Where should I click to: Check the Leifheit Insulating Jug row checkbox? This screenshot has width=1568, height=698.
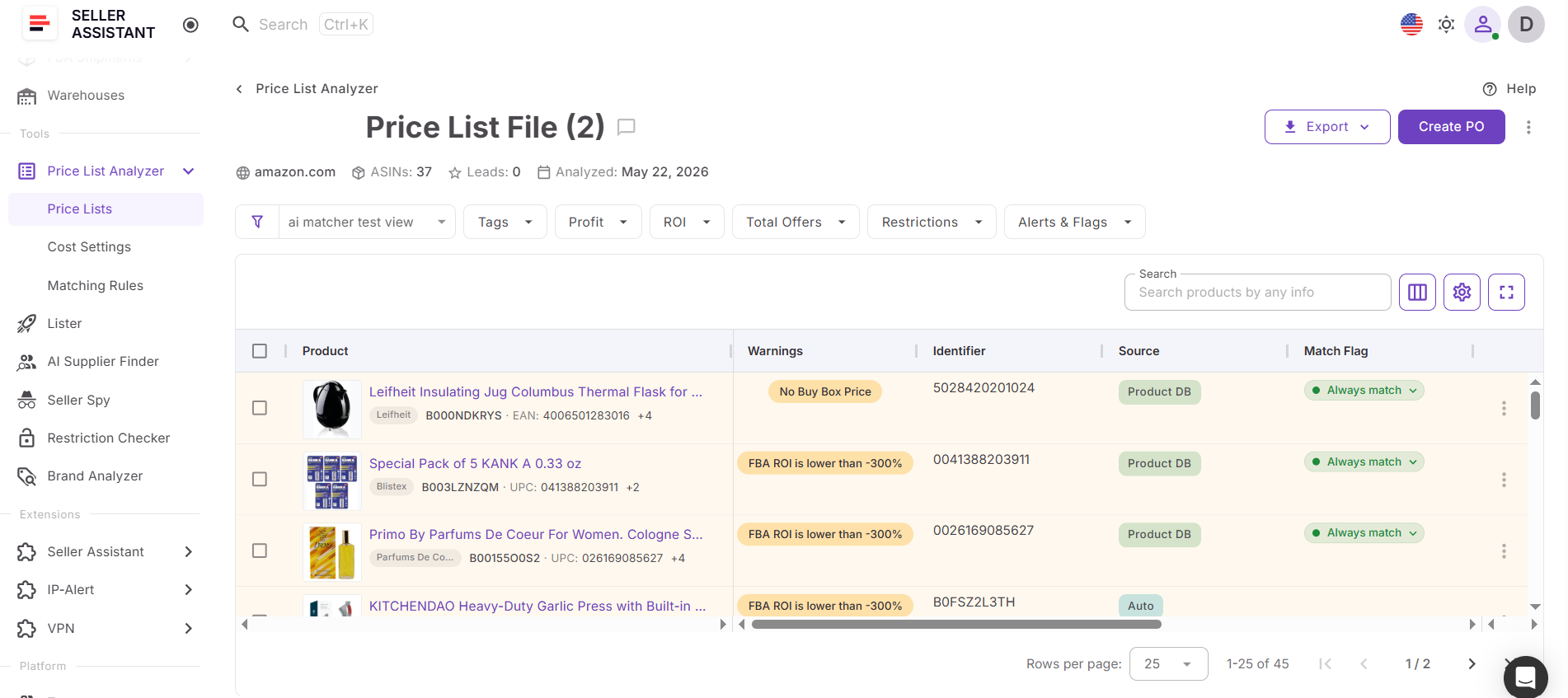coord(260,408)
